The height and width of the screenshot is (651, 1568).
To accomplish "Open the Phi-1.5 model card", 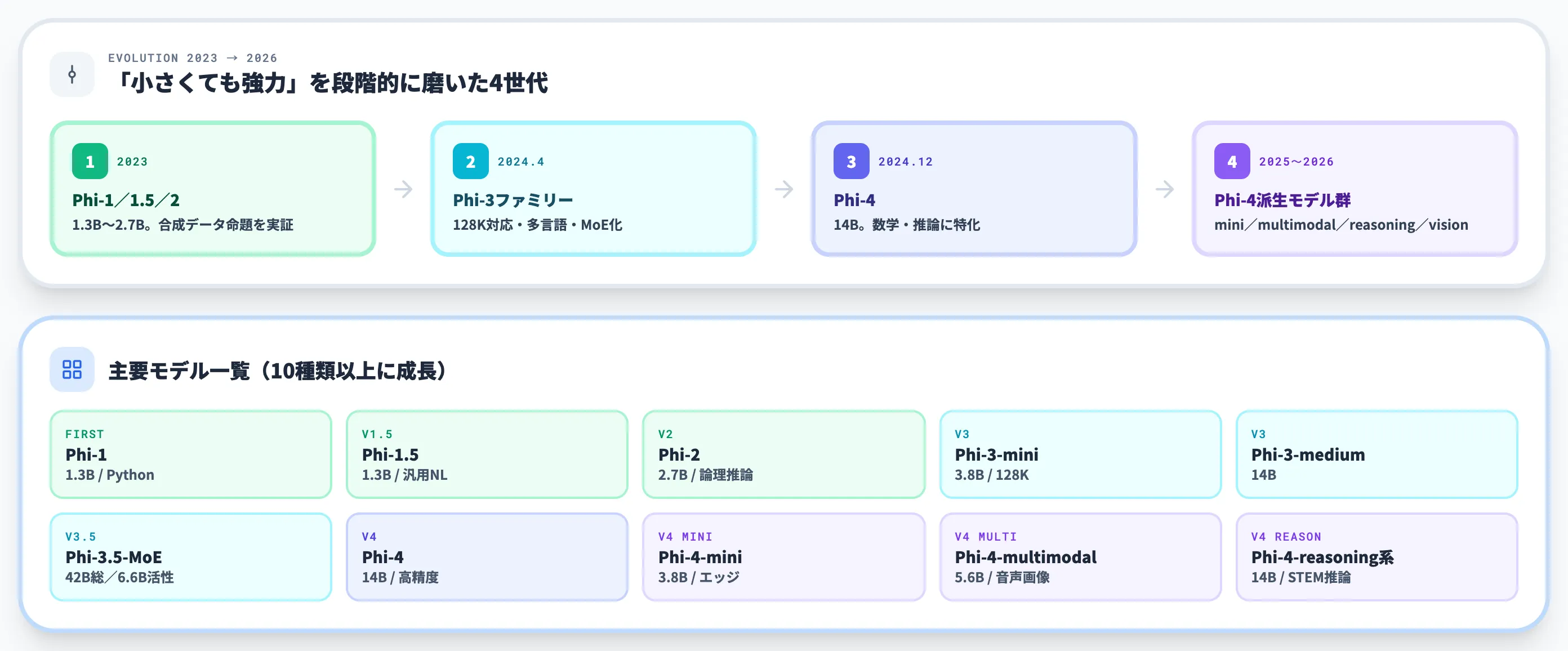I will (x=487, y=454).
